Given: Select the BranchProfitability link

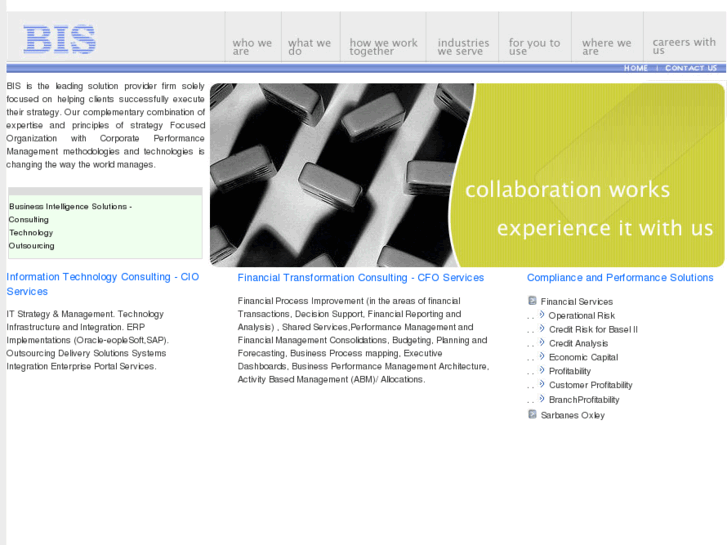Looking at the screenshot, I should (x=584, y=399).
